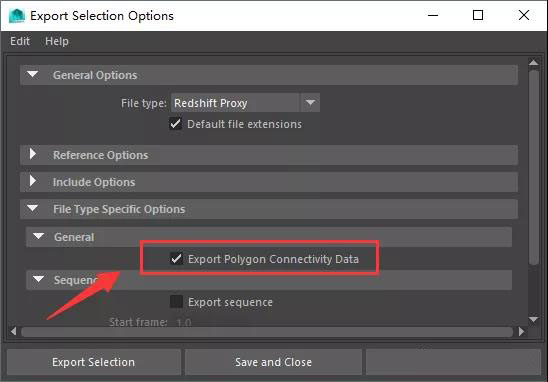Image resolution: width=548 pixels, height=382 pixels.
Task: Uncheck Default file extensions checkbox
Action: point(175,124)
